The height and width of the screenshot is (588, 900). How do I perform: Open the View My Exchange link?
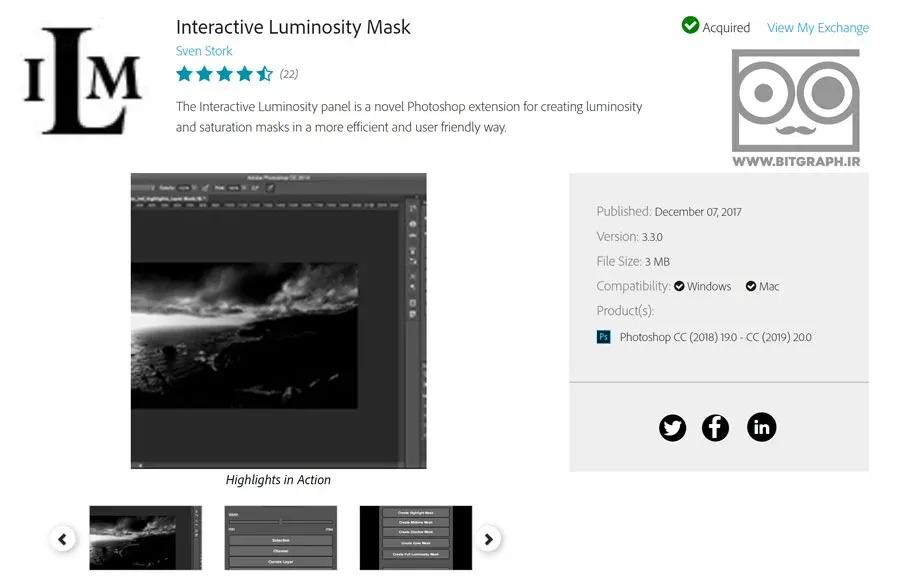click(x=818, y=28)
